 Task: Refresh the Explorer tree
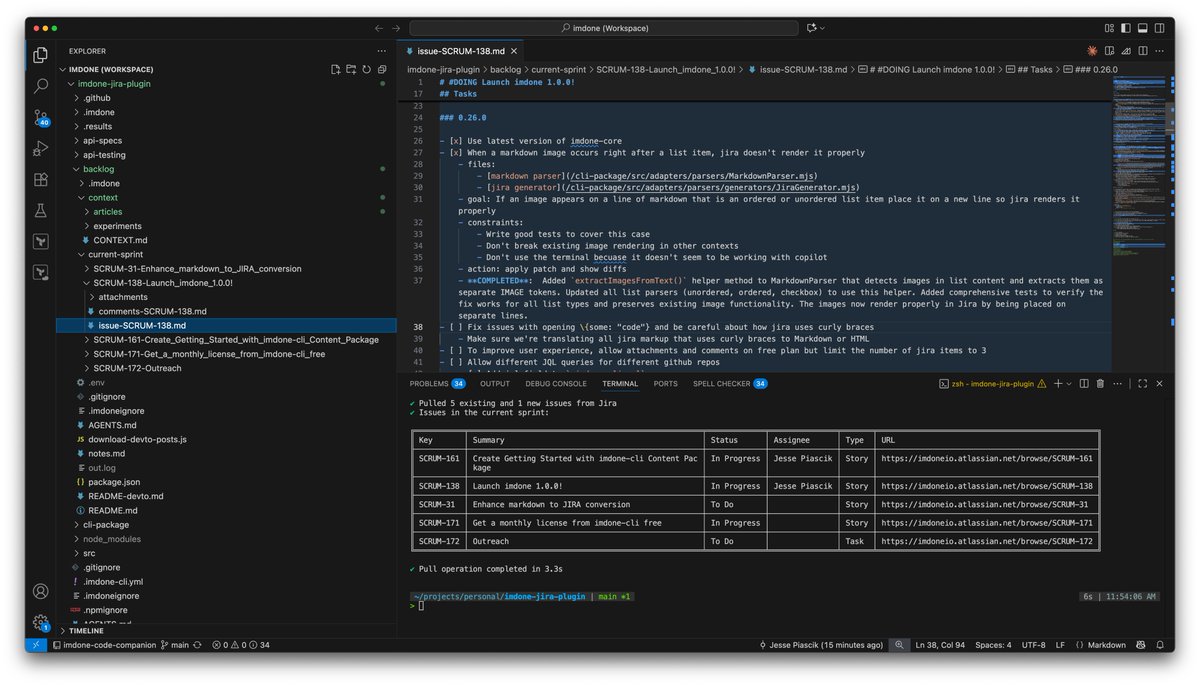(x=367, y=69)
